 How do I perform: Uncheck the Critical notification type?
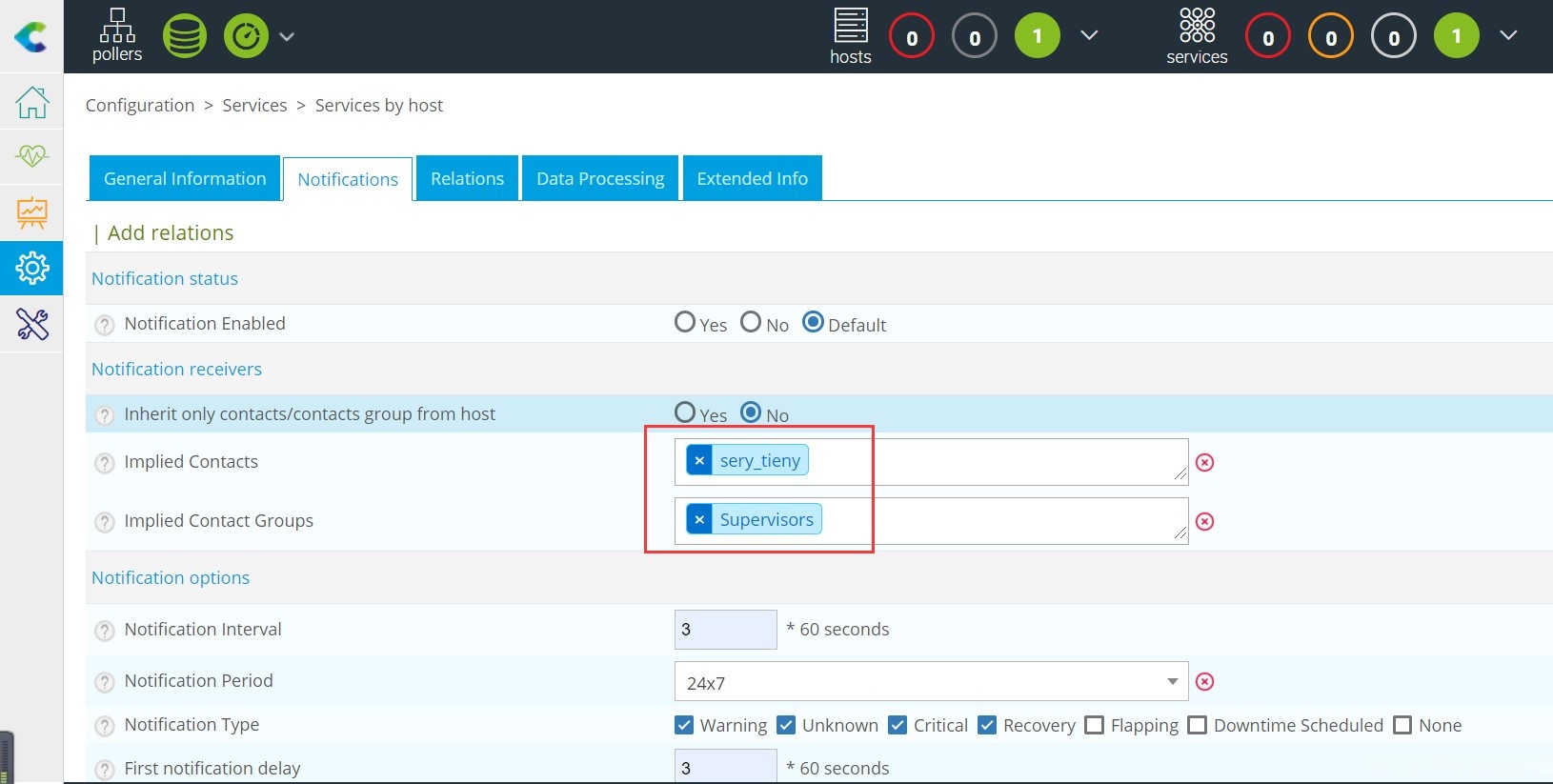tap(898, 725)
